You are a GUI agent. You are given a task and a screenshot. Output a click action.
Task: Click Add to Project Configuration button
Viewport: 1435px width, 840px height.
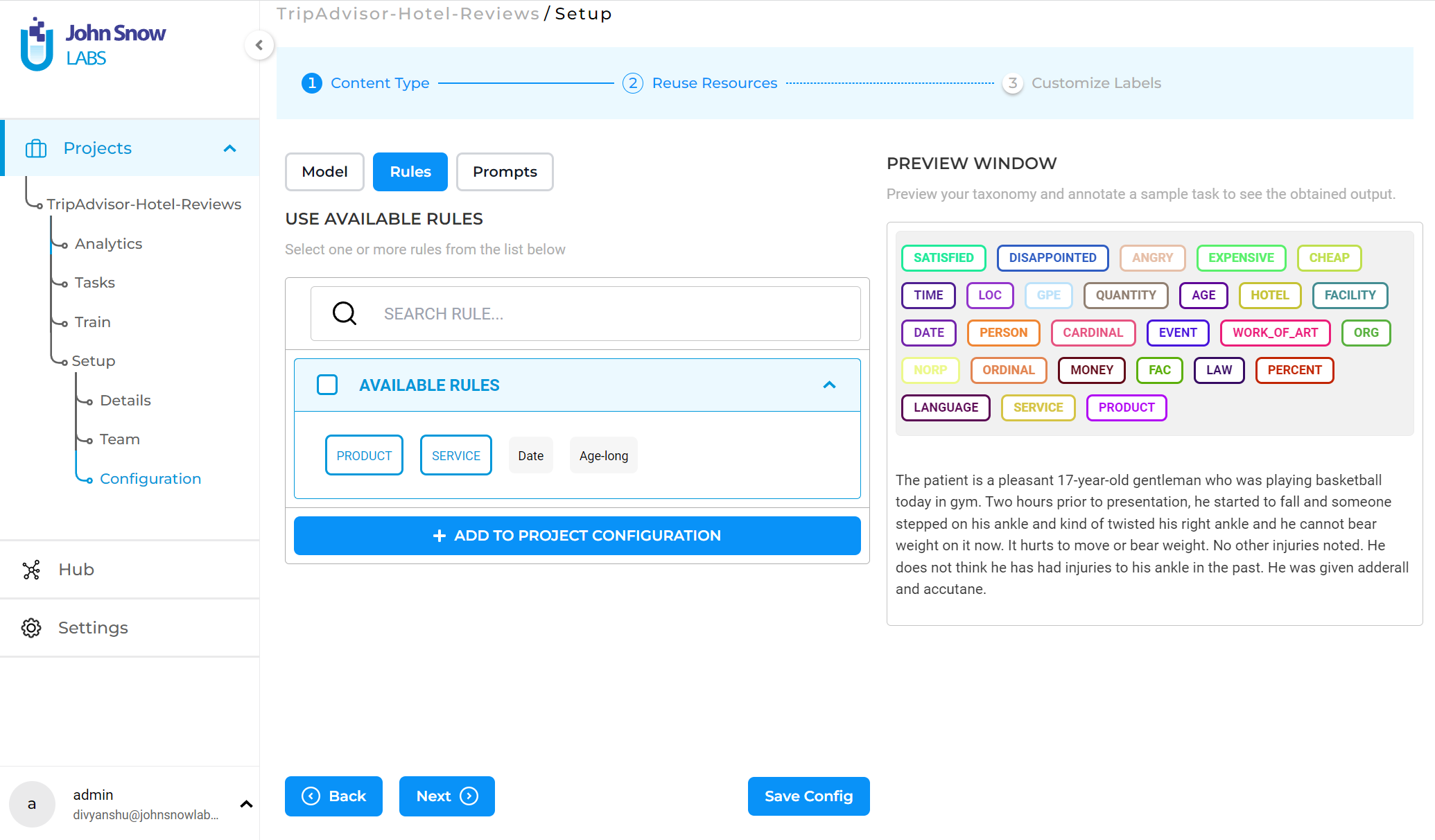point(577,536)
